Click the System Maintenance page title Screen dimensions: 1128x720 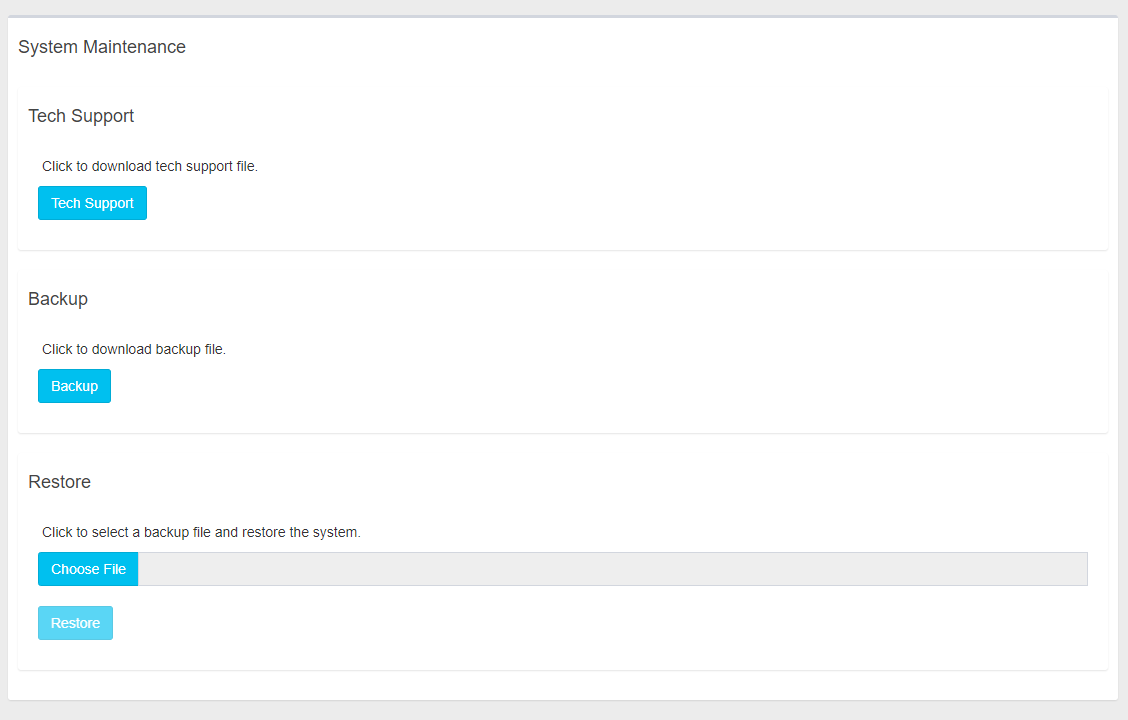[x=102, y=47]
